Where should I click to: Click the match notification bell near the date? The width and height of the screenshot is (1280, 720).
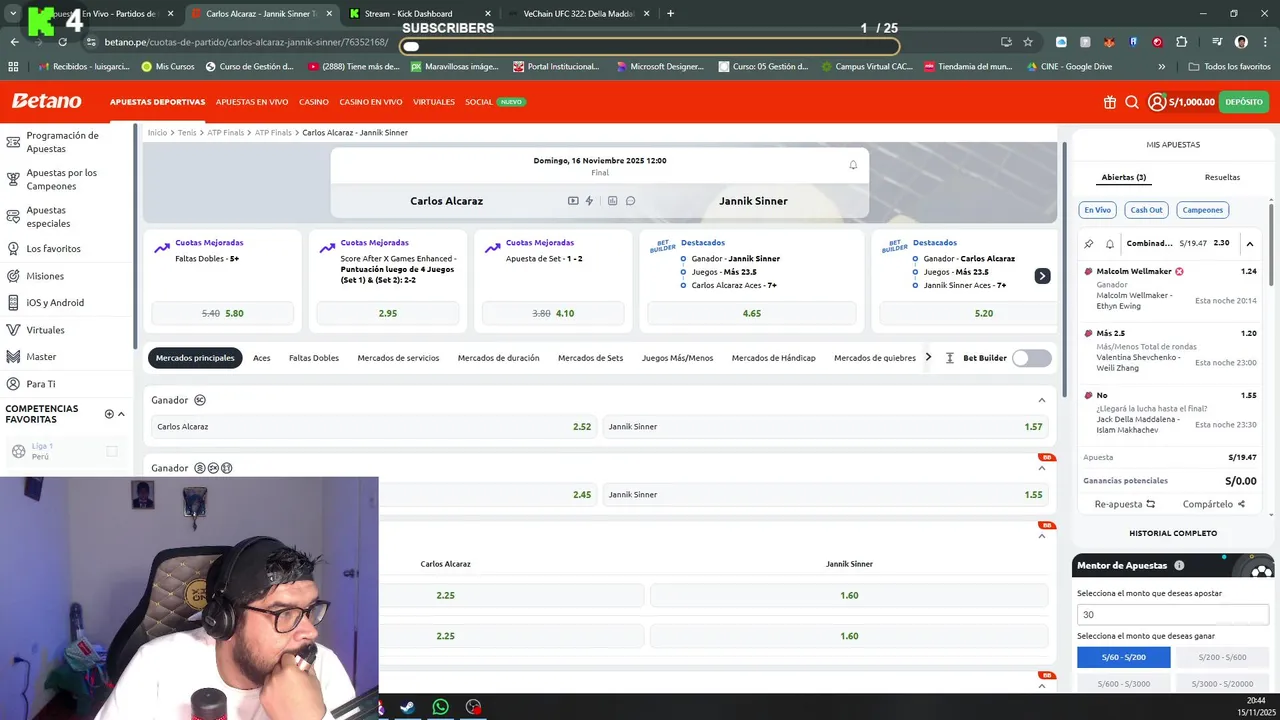(853, 165)
